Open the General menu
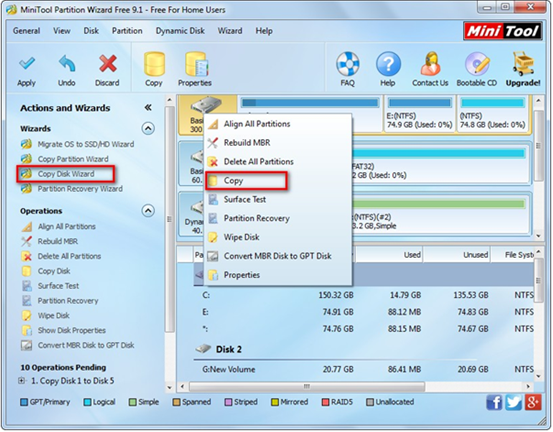Screen dimensions: 553x432 pos(26,31)
